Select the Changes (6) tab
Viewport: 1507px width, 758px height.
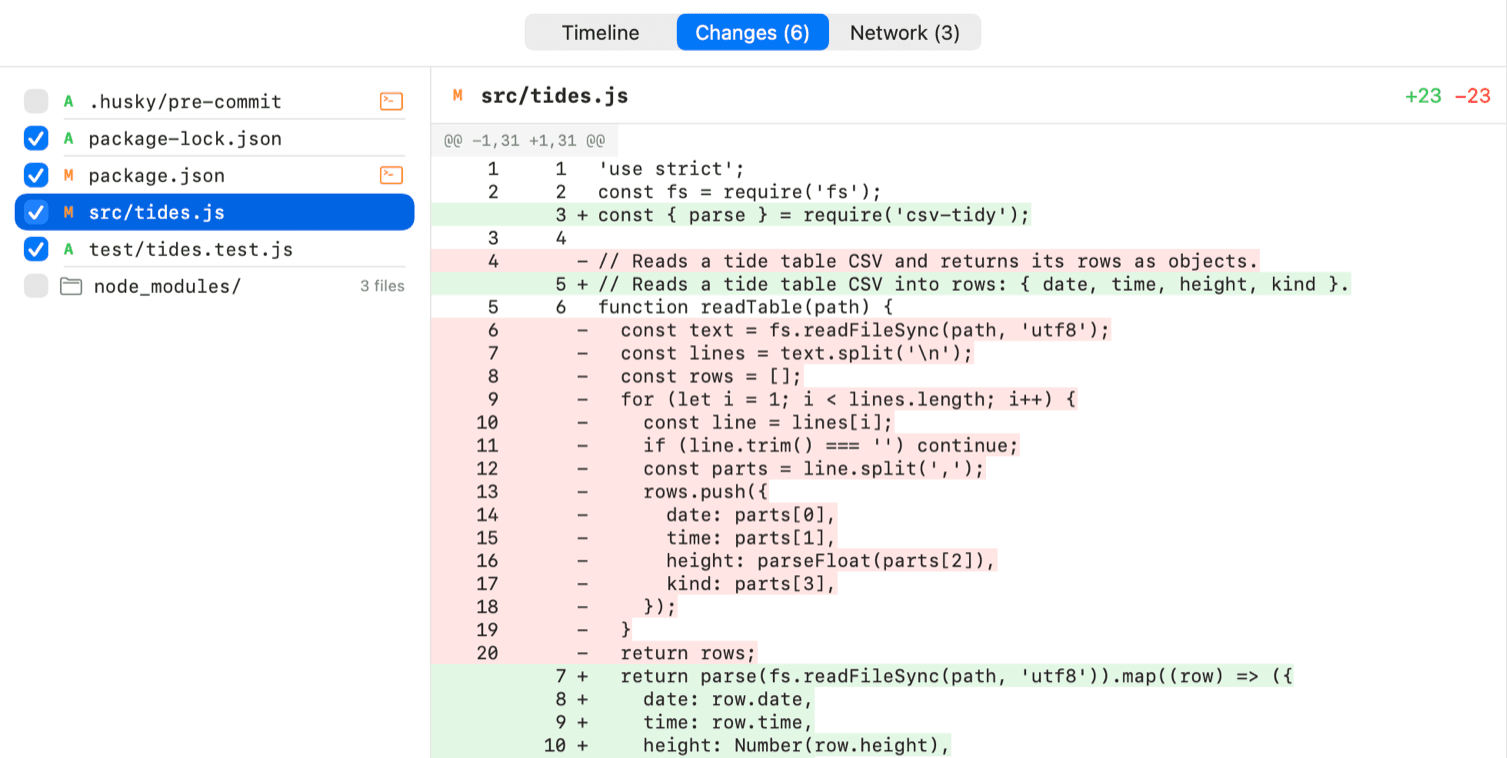[x=752, y=32]
